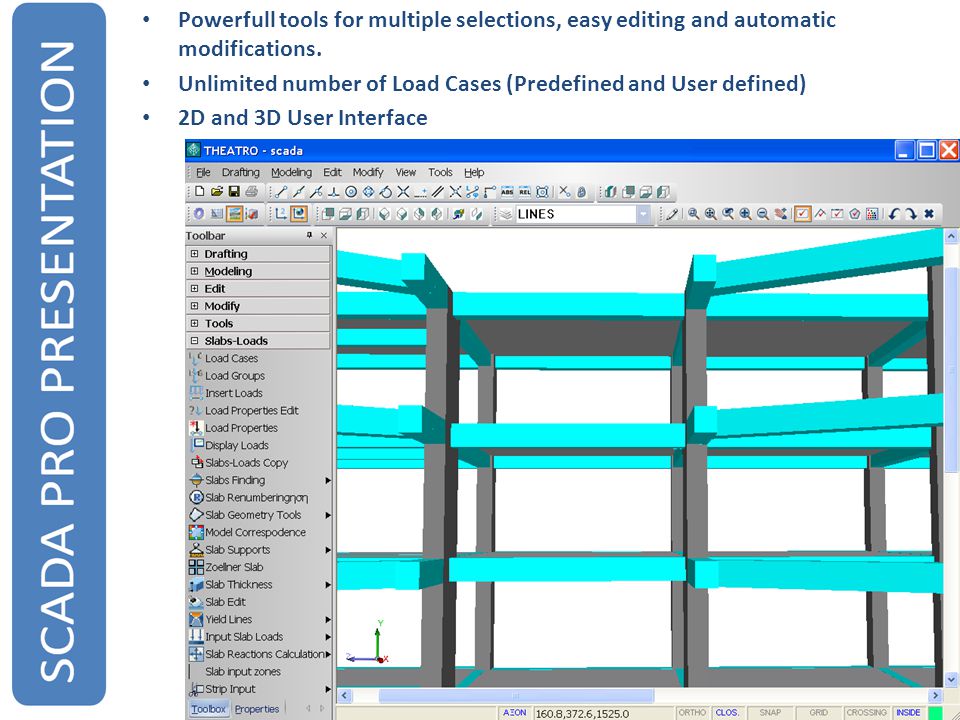The height and width of the screenshot is (720, 960).
Task: Close the Toolbar panel
Action: point(324,236)
